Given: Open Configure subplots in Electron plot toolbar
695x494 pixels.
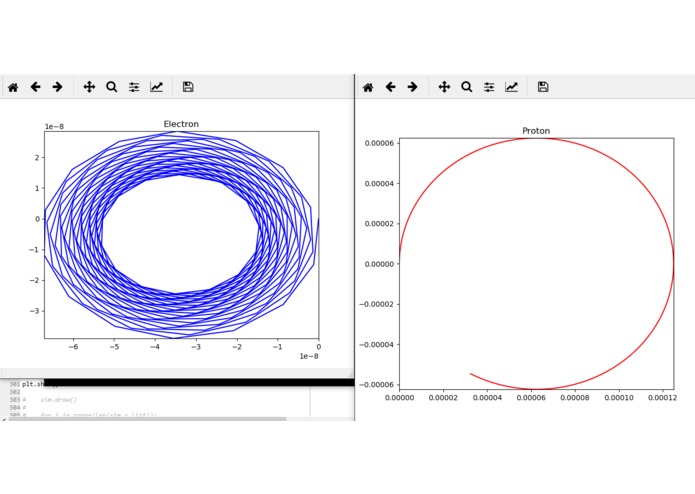Looking at the screenshot, I should [134, 87].
